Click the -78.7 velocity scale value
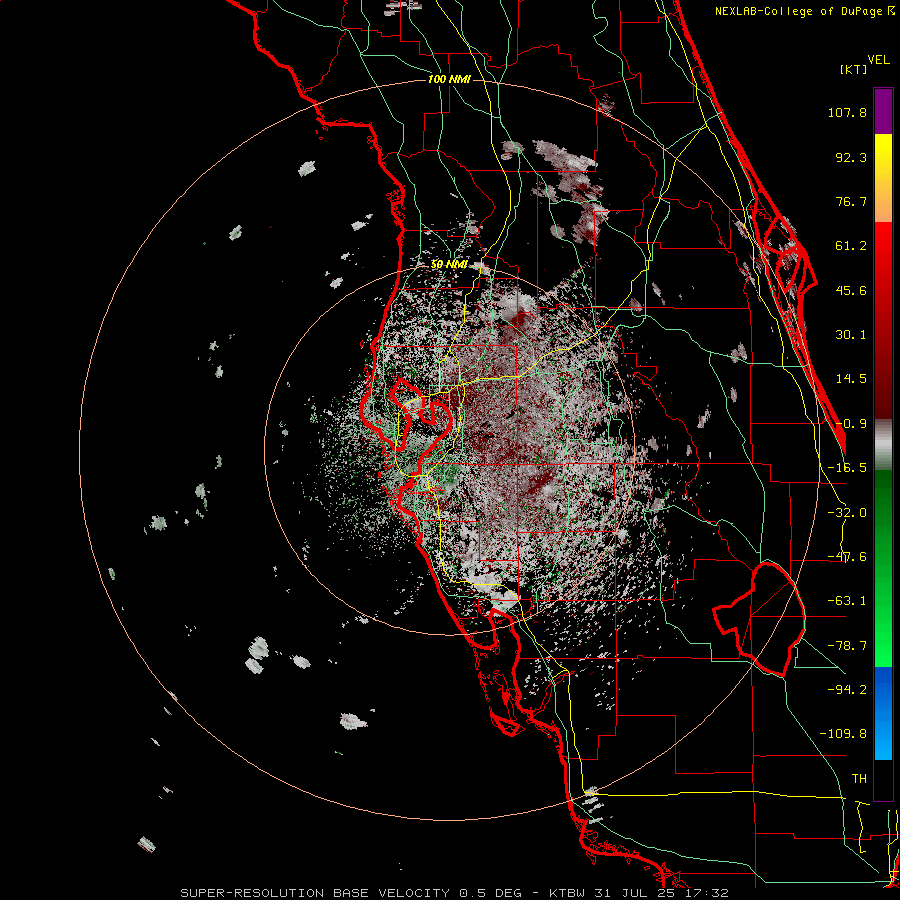900x900 pixels. pos(847,646)
